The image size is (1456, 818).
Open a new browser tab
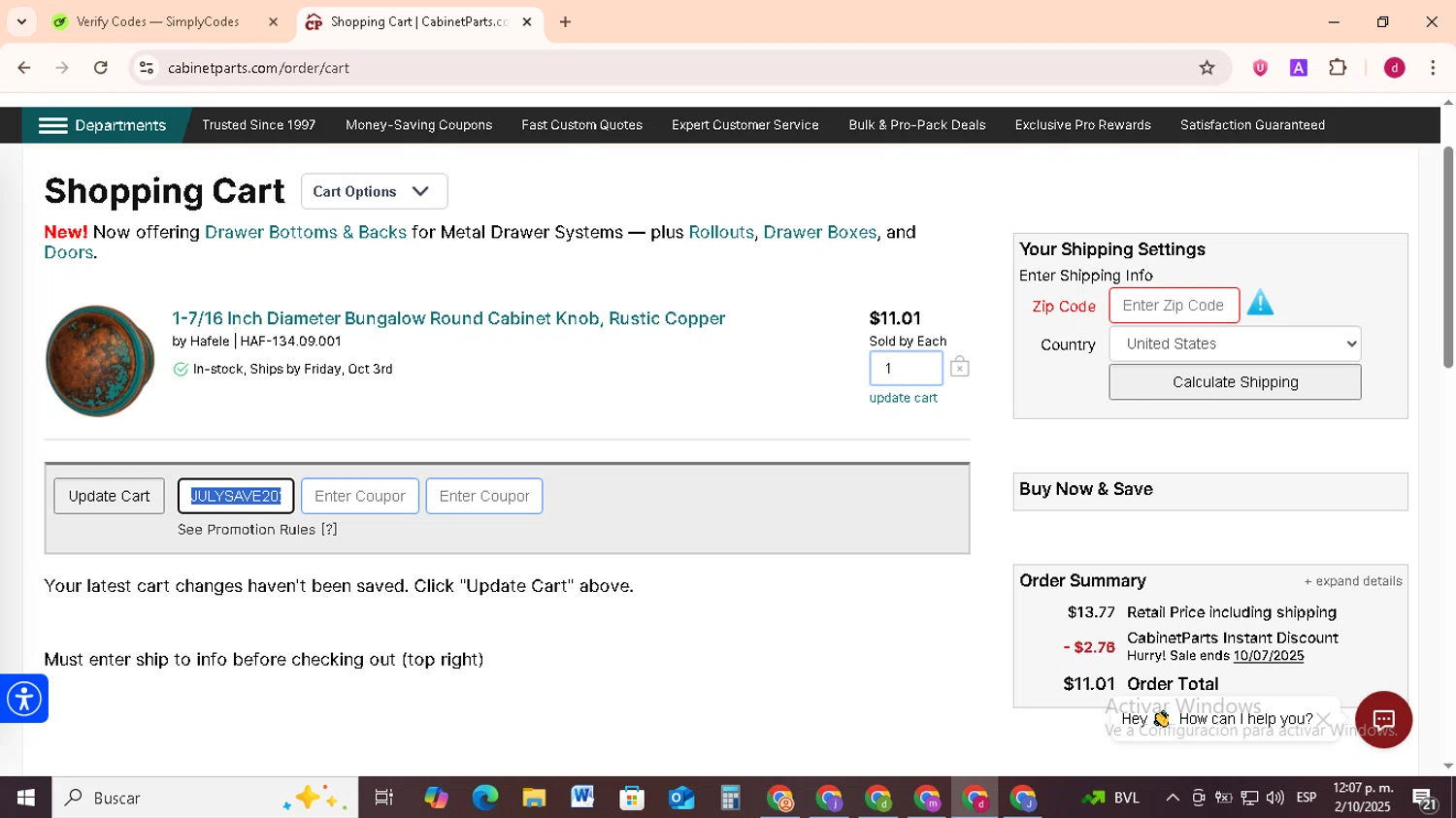coord(565,21)
